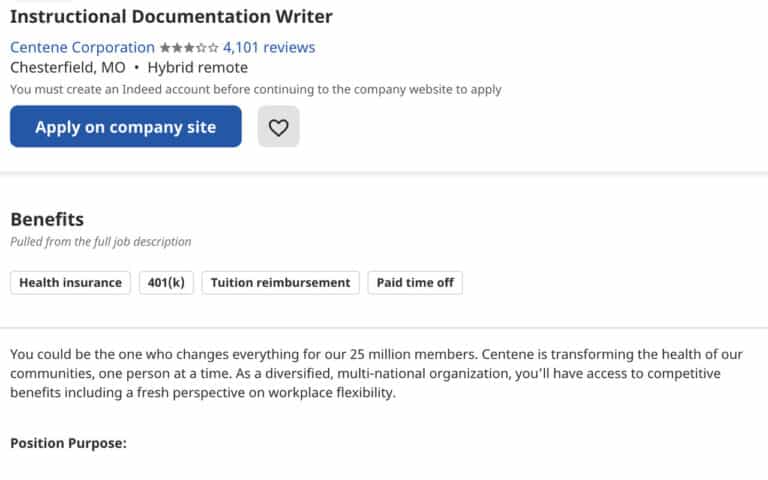768x480 pixels.
Task: Click the star rating next to Centene Corporation
Action: click(189, 48)
